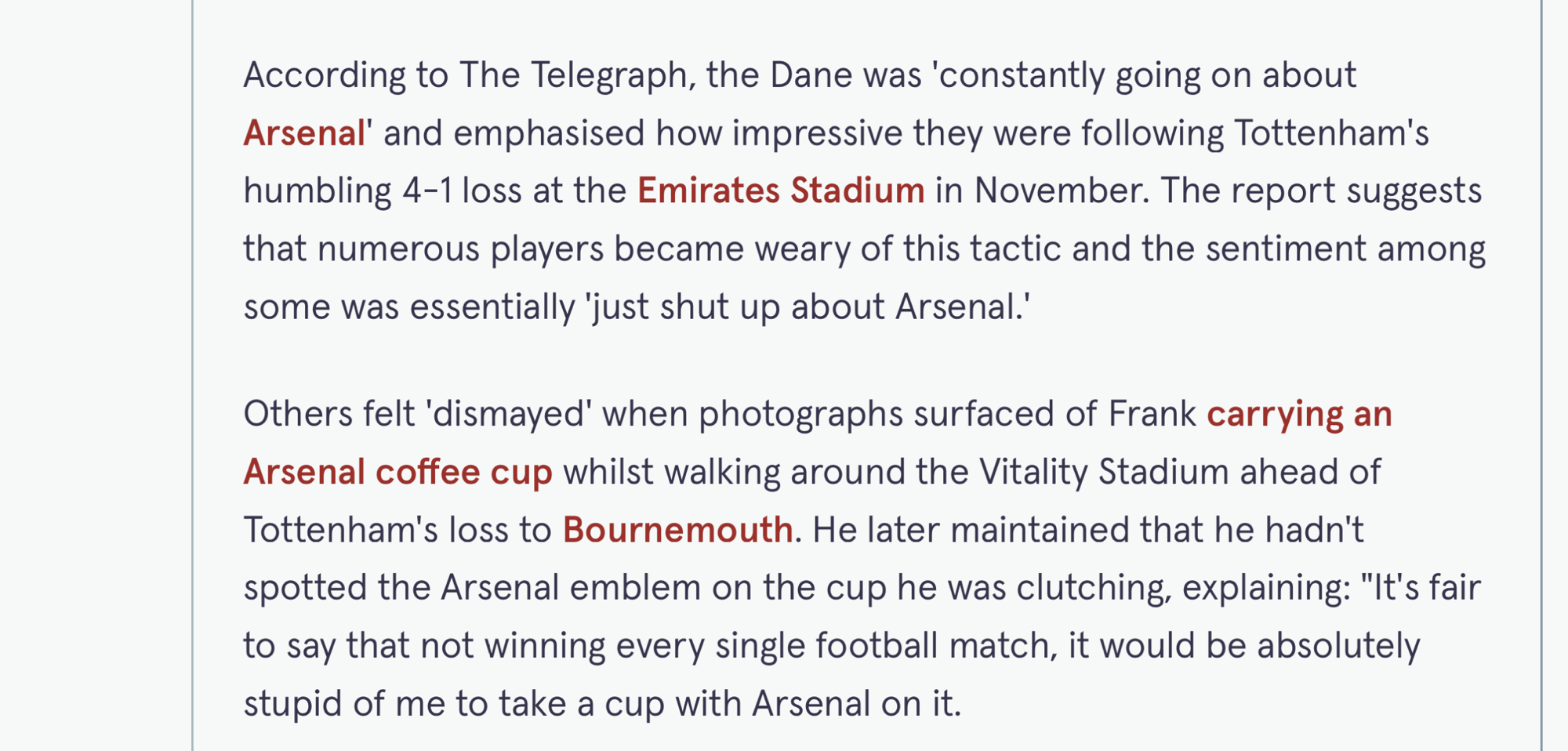Screen dimensions: 1568x751
Task: Open the red Arsenal link before 'and emphasised'
Action: click(x=304, y=133)
